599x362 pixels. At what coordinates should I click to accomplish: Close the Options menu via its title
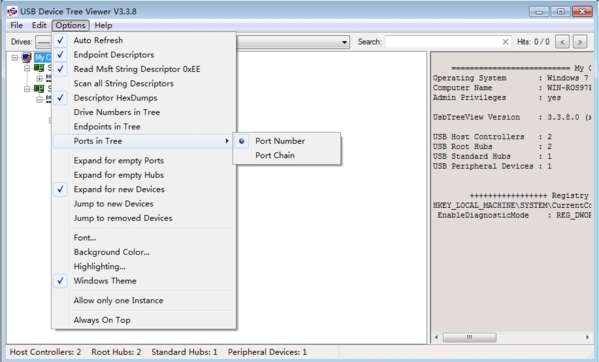coord(71,25)
